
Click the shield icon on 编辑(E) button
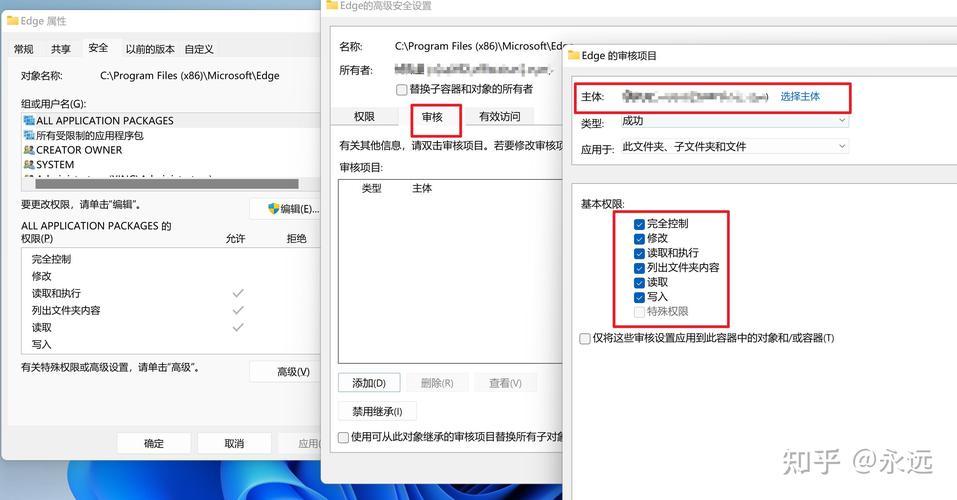273,209
